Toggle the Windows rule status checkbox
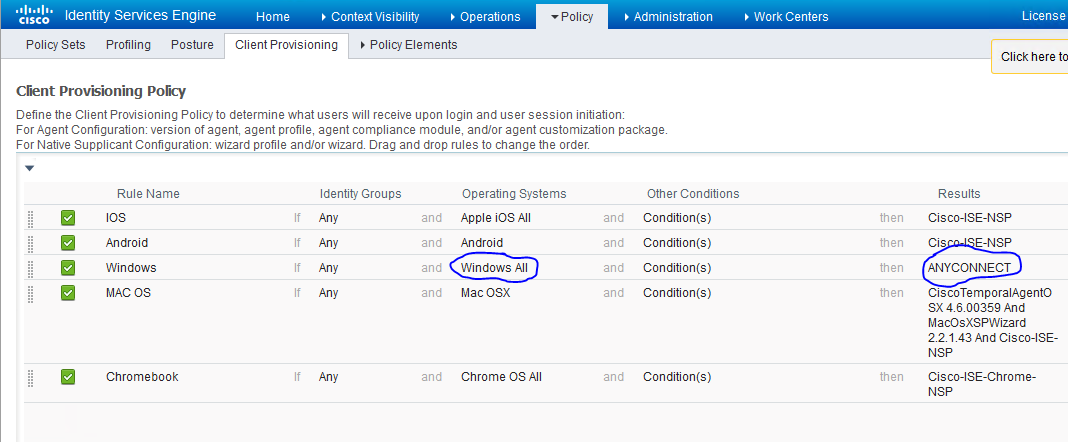1068x442 pixels. 67,268
